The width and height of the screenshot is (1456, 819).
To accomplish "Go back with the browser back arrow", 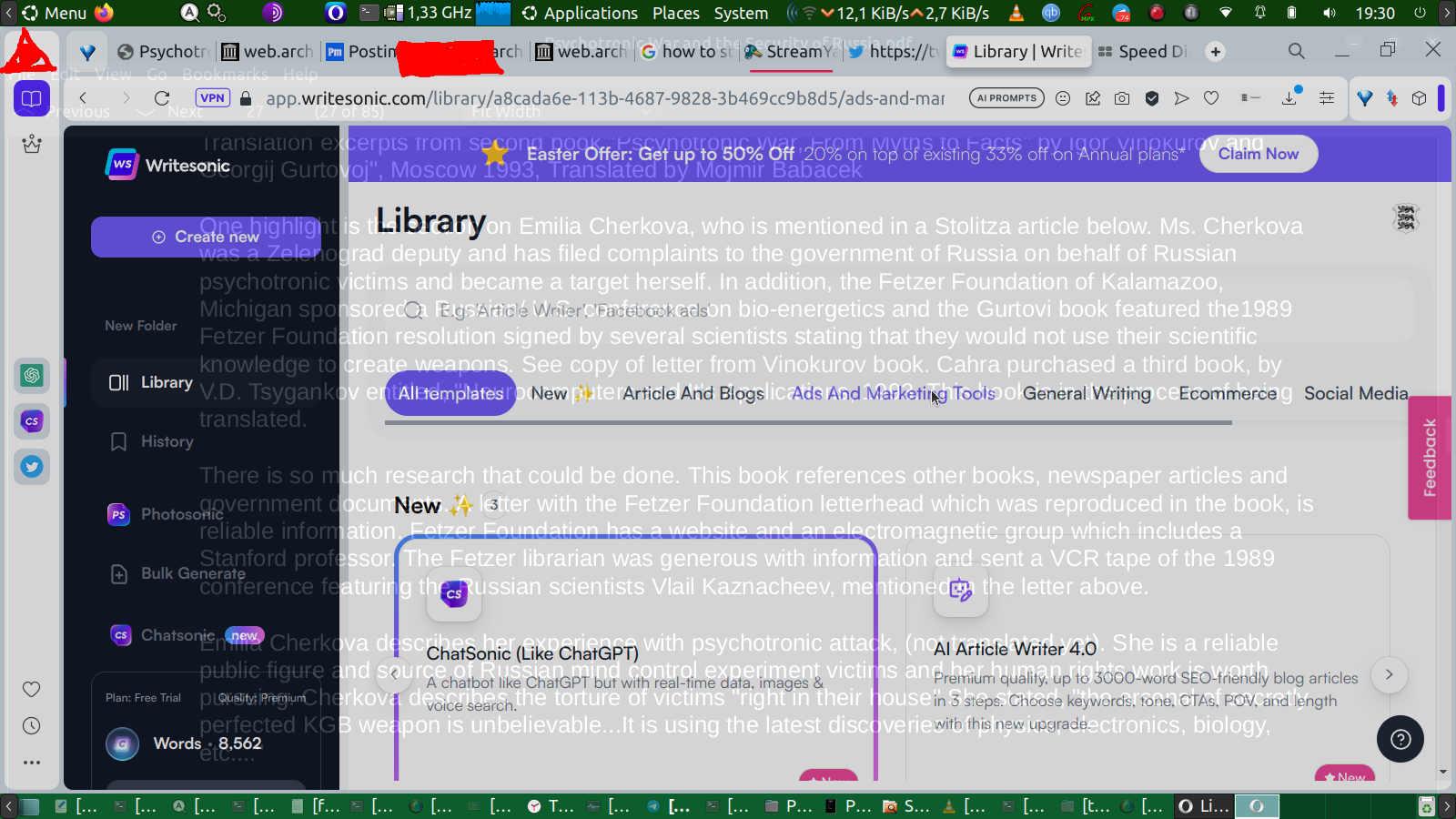I will point(83,98).
